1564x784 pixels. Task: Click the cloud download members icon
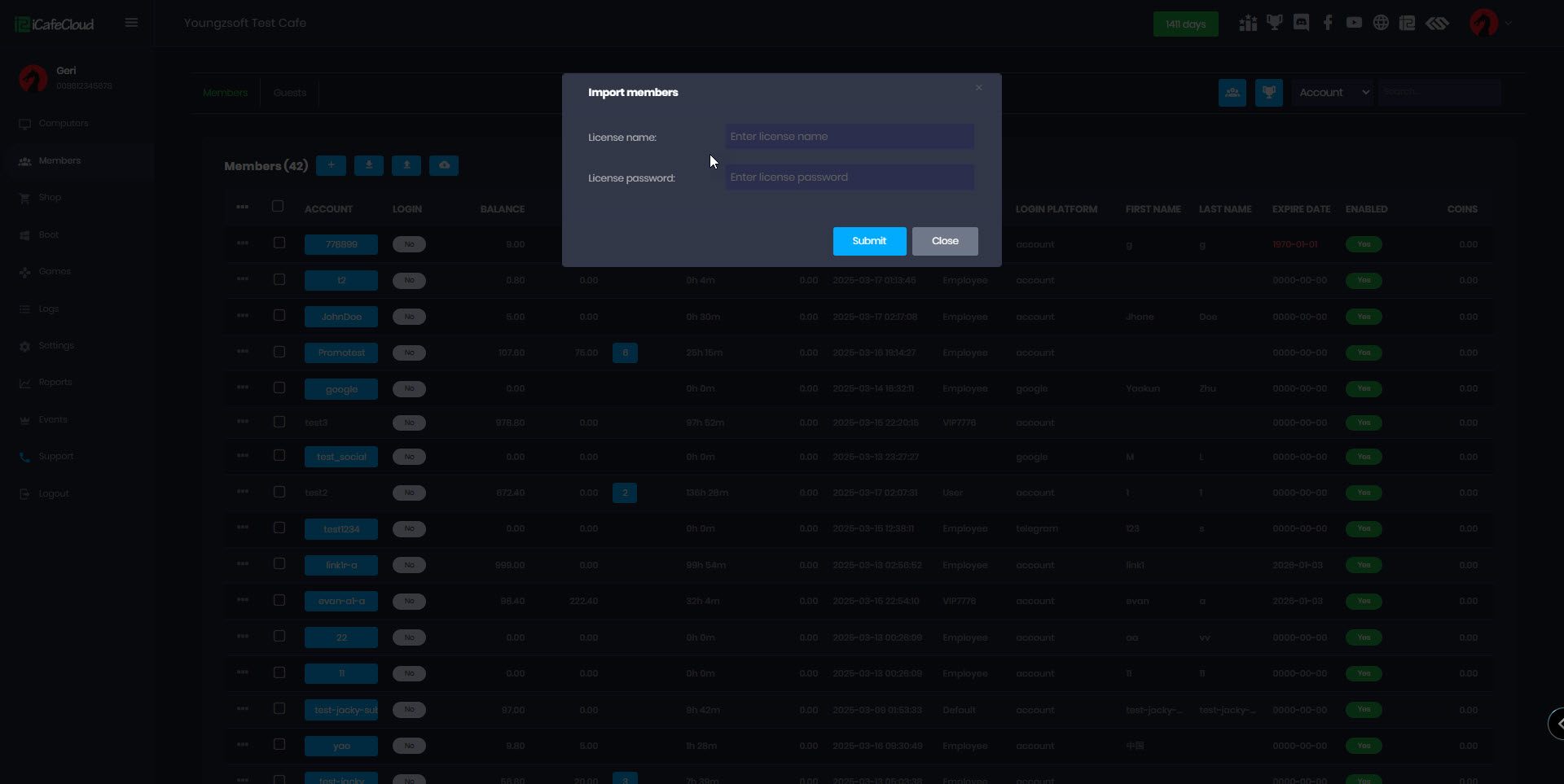pyautogui.click(x=444, y=165)
